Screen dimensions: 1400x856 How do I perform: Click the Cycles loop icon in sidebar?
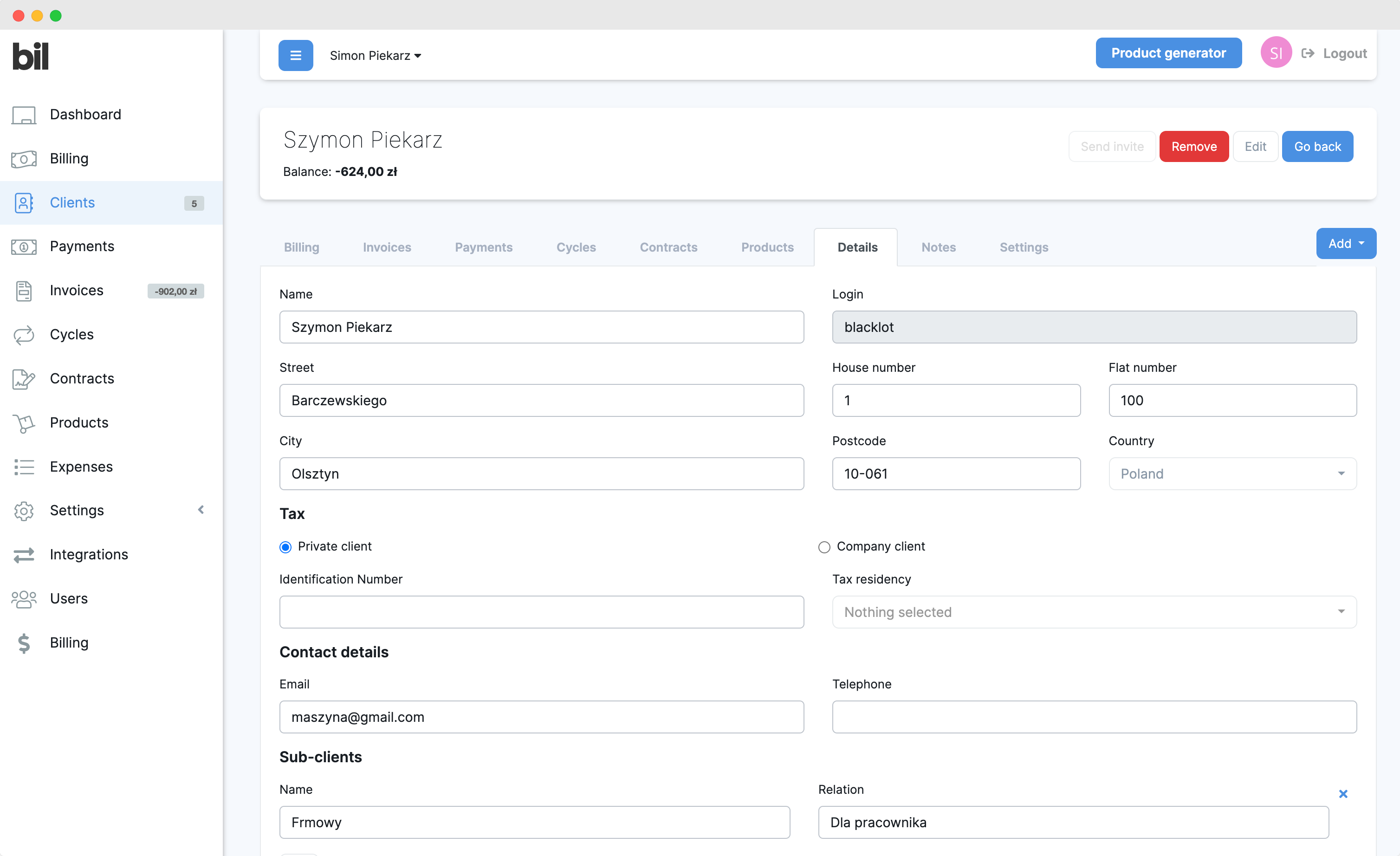tap(24, 335)
